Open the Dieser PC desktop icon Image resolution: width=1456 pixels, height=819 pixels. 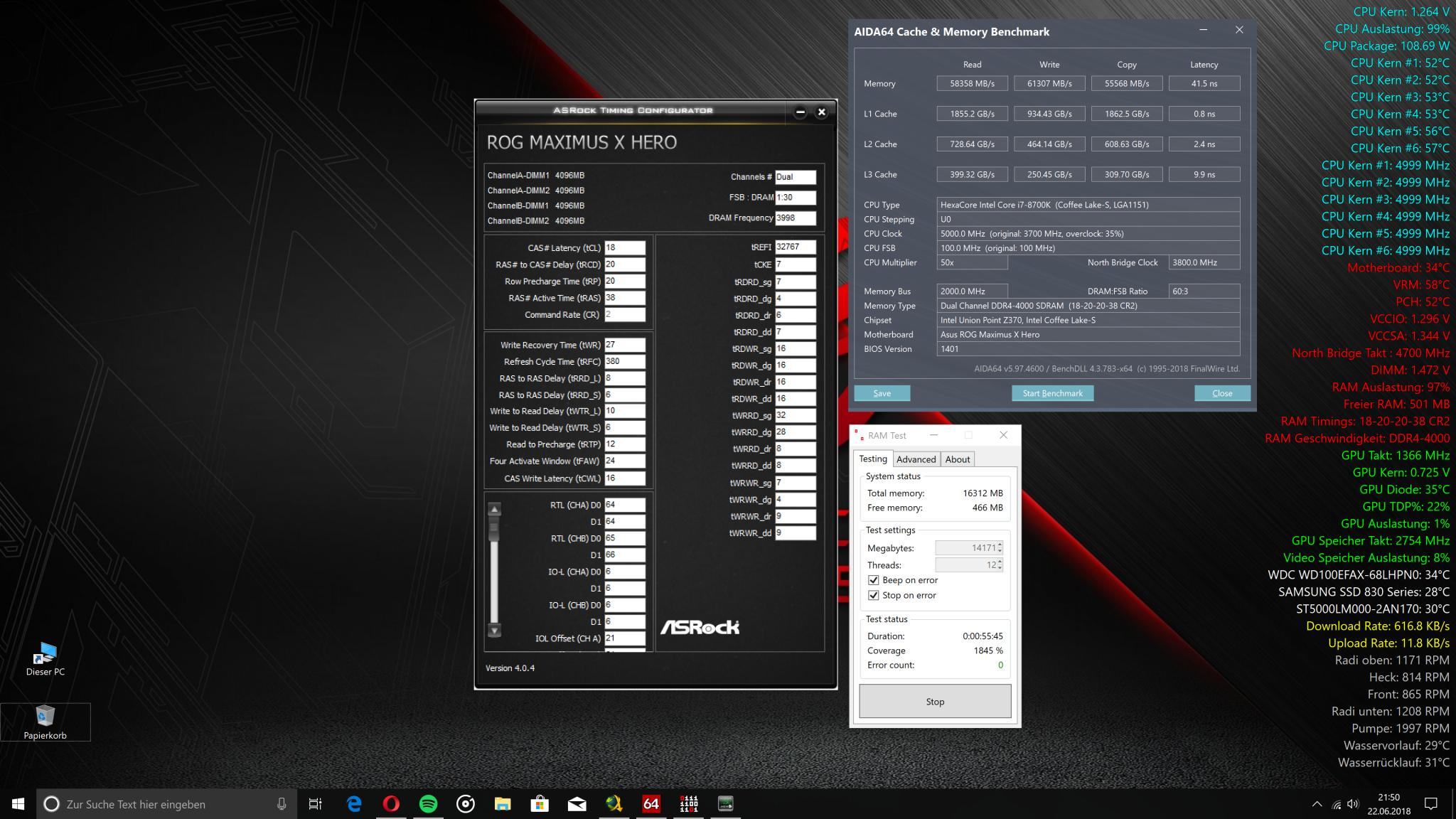(x=45, y=658)
